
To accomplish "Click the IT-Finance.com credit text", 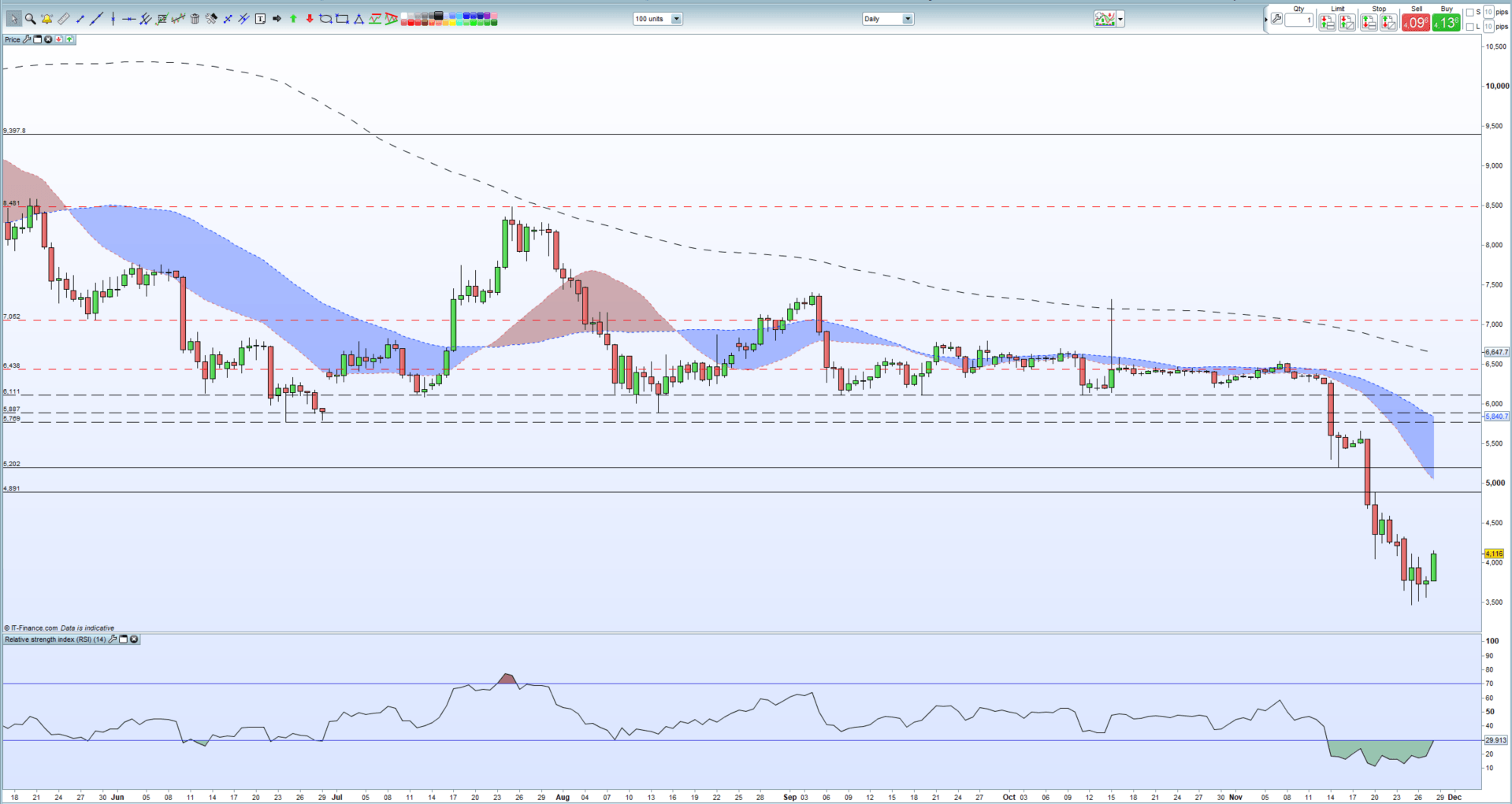I will click(x=32, y=628).
